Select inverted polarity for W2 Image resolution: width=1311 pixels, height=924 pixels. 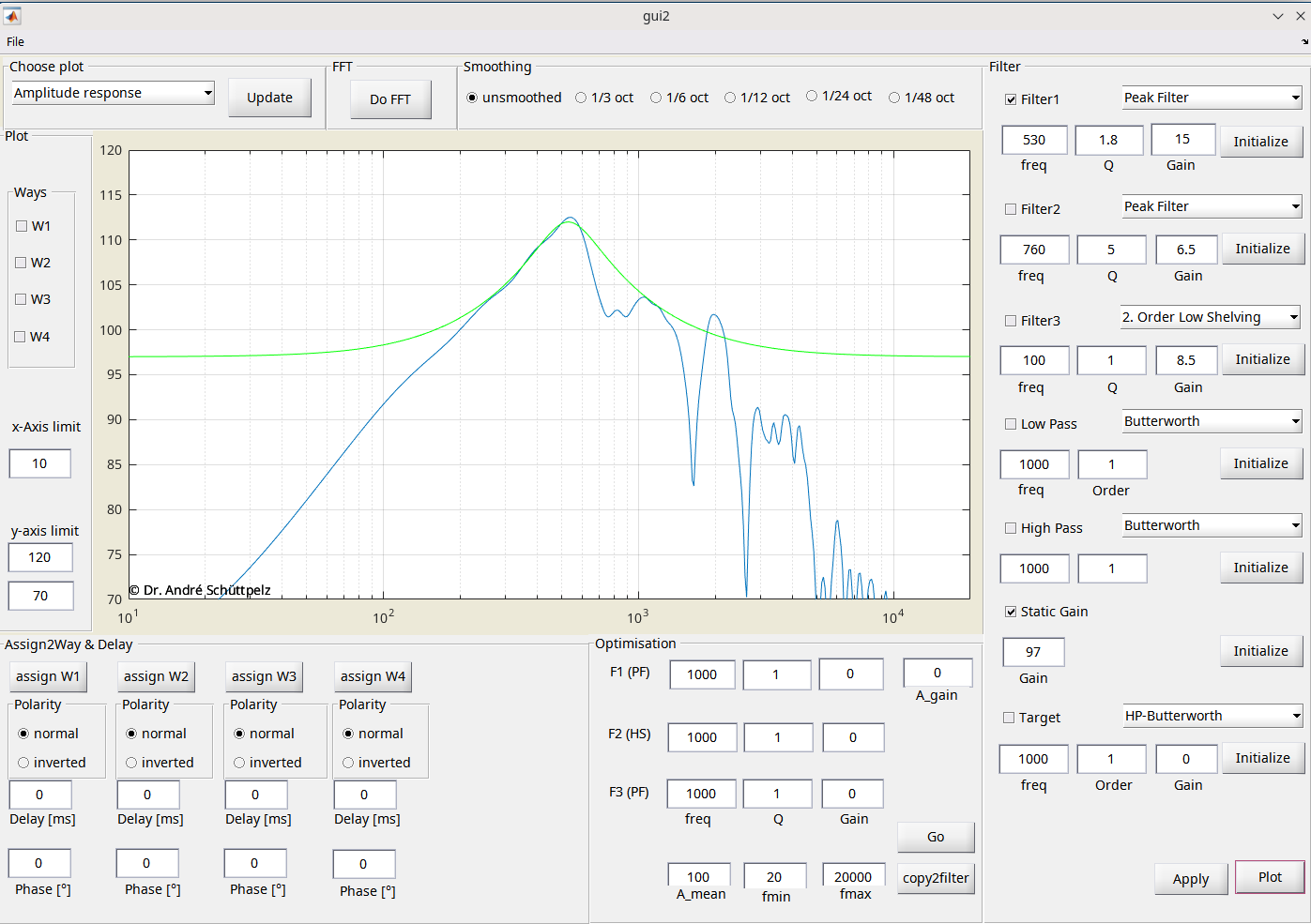pos(160,763)
